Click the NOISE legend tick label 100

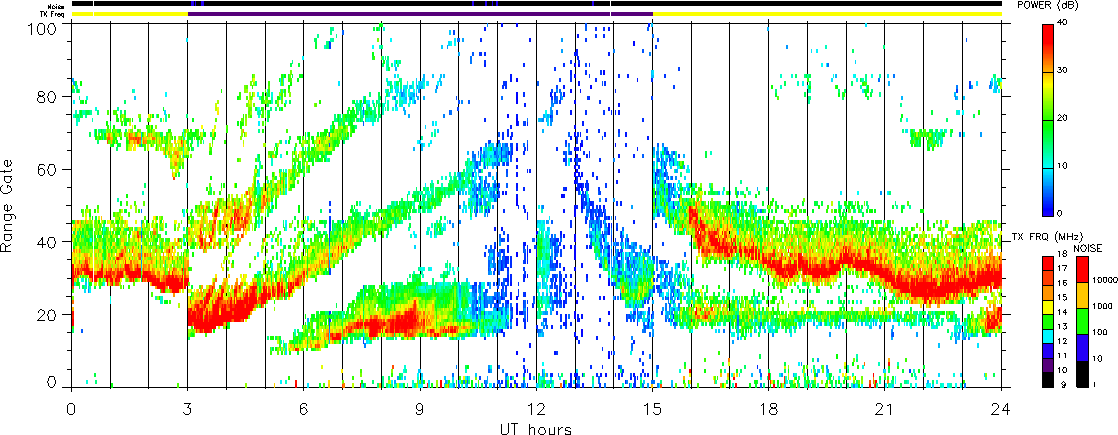click(x=1099, y=332)
